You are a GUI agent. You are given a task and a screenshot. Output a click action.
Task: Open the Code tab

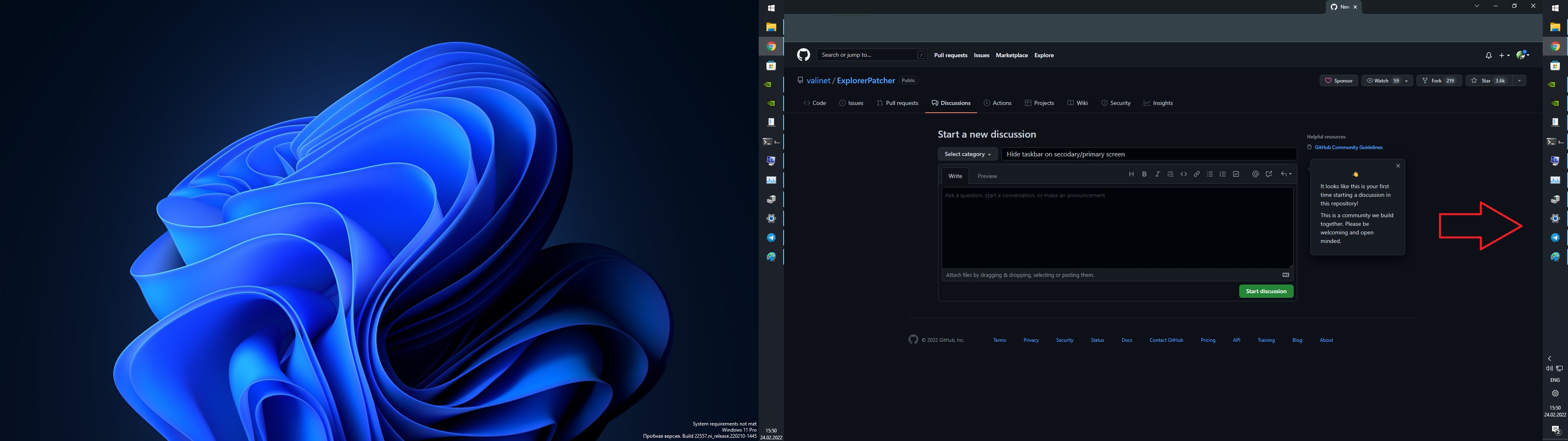coord(815,103)
